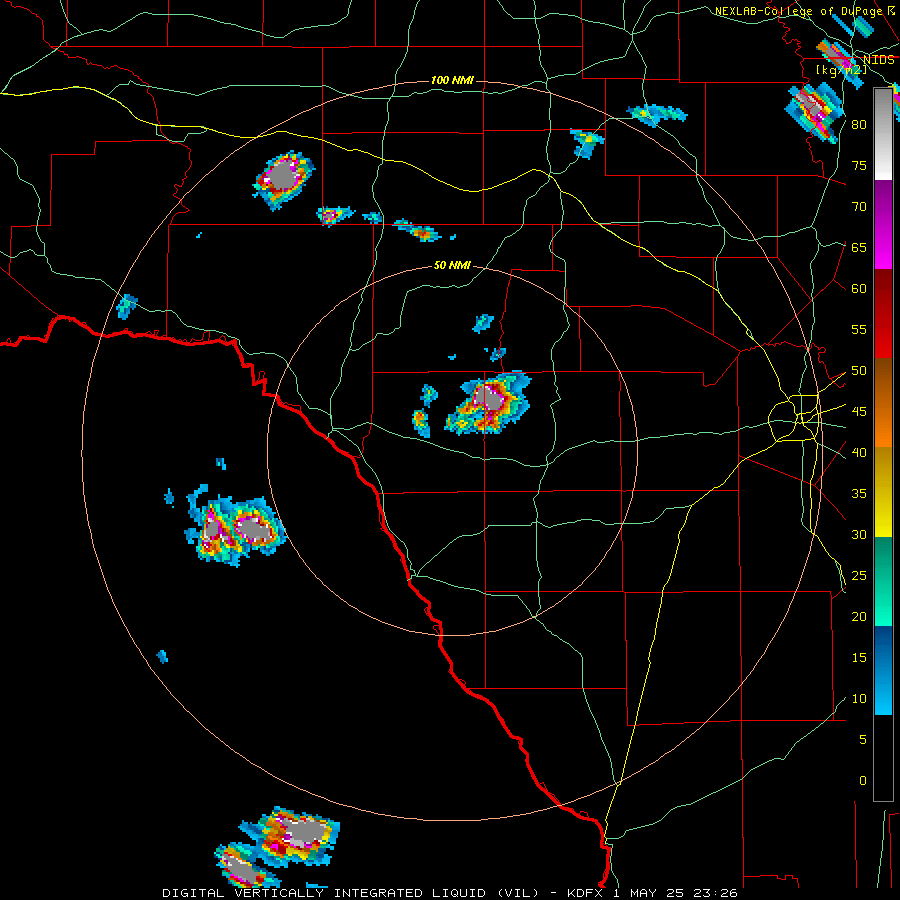
Task: Click the NEXLAB-College of DuPage credit text
Action: [798, 11]
